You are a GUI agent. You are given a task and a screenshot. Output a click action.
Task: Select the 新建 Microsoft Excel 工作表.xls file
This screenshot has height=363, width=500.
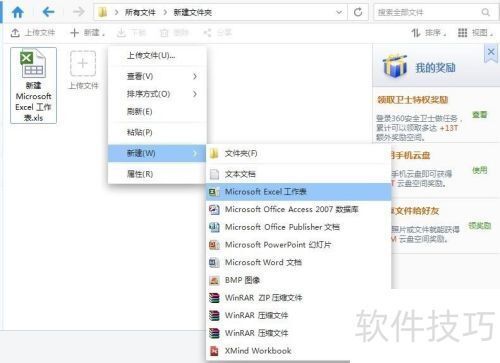click(33, 85)
